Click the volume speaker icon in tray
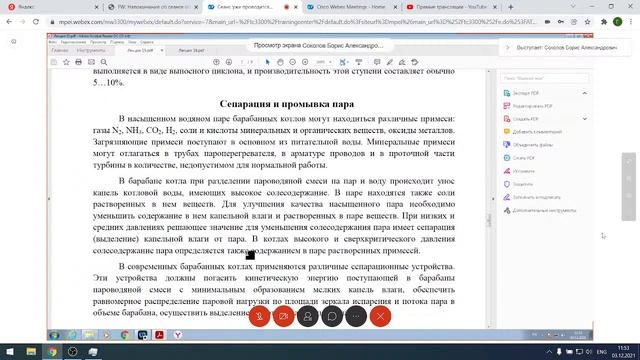640x360 pixels. [589, 351]
